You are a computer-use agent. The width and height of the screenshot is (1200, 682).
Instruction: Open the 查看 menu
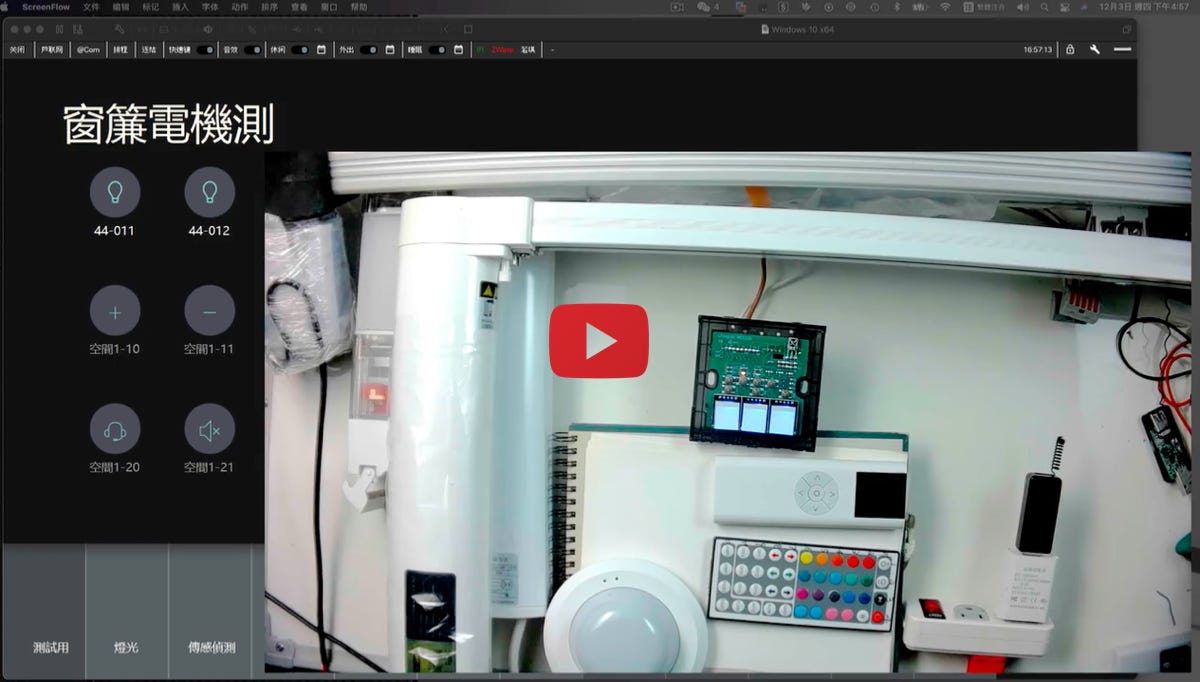tap(299, 6)
